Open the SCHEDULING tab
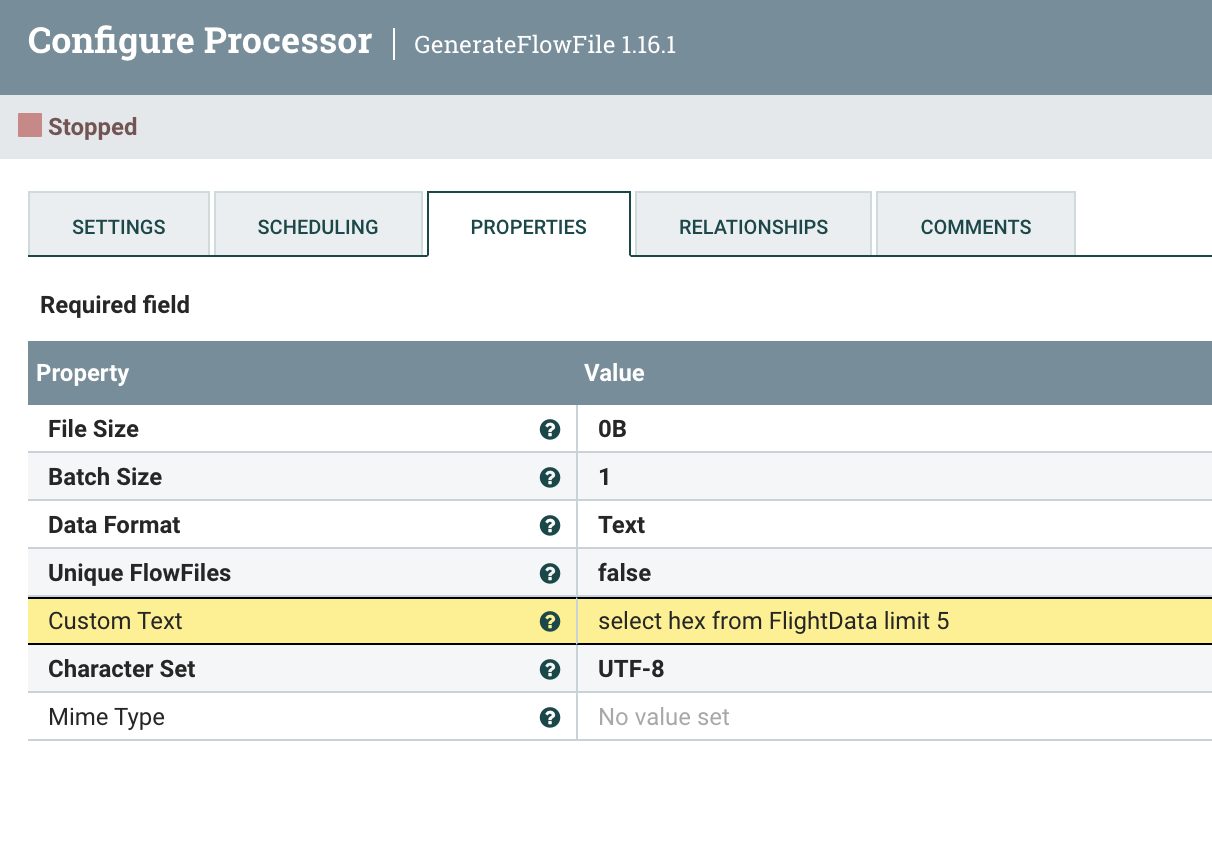 click(318, 227)
